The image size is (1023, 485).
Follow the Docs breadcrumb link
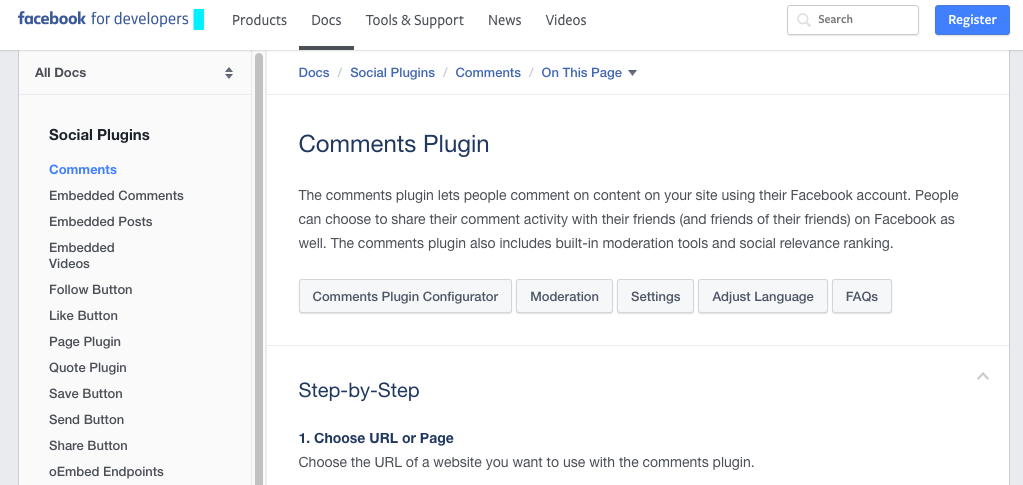click(314, 72)
